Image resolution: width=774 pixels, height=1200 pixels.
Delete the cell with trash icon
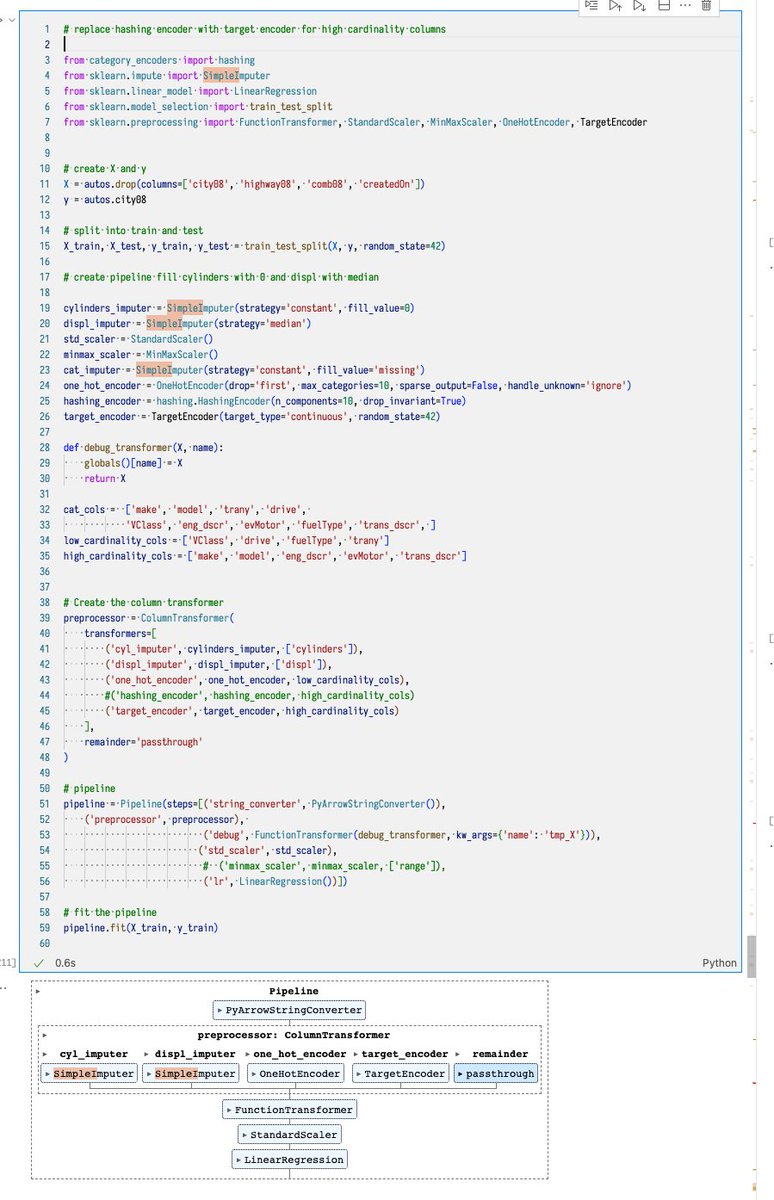pyautogui.click(x=706, y=6)
